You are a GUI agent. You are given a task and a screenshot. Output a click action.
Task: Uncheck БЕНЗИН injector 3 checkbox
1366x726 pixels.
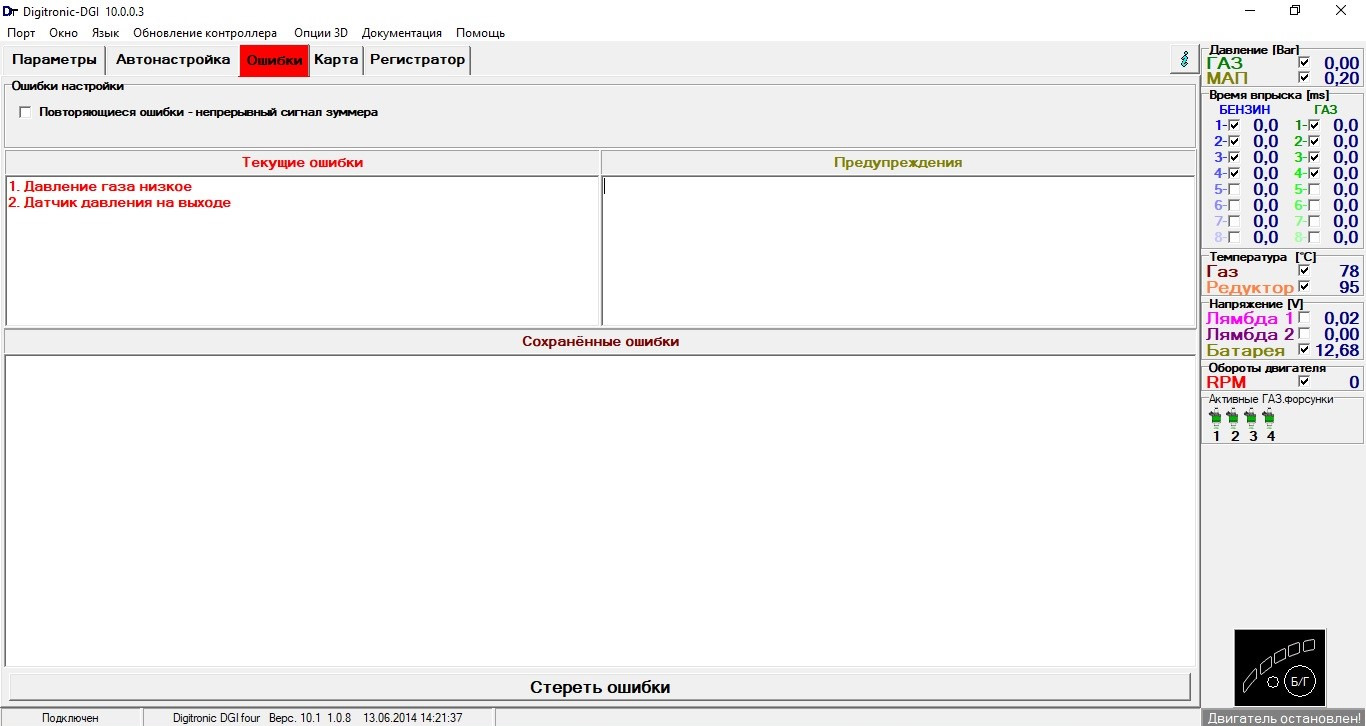[1234, 157]
